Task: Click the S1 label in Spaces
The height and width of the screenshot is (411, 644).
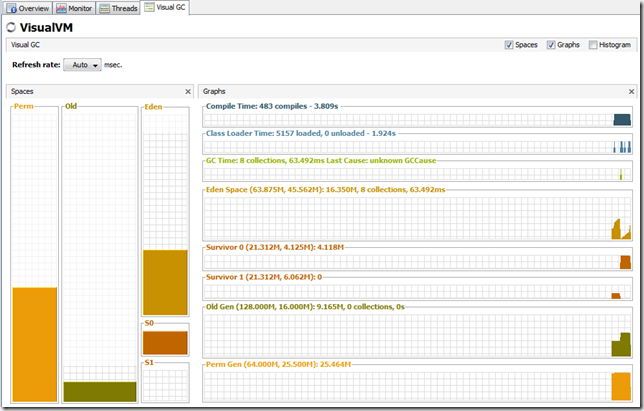Action: [149, 363]
